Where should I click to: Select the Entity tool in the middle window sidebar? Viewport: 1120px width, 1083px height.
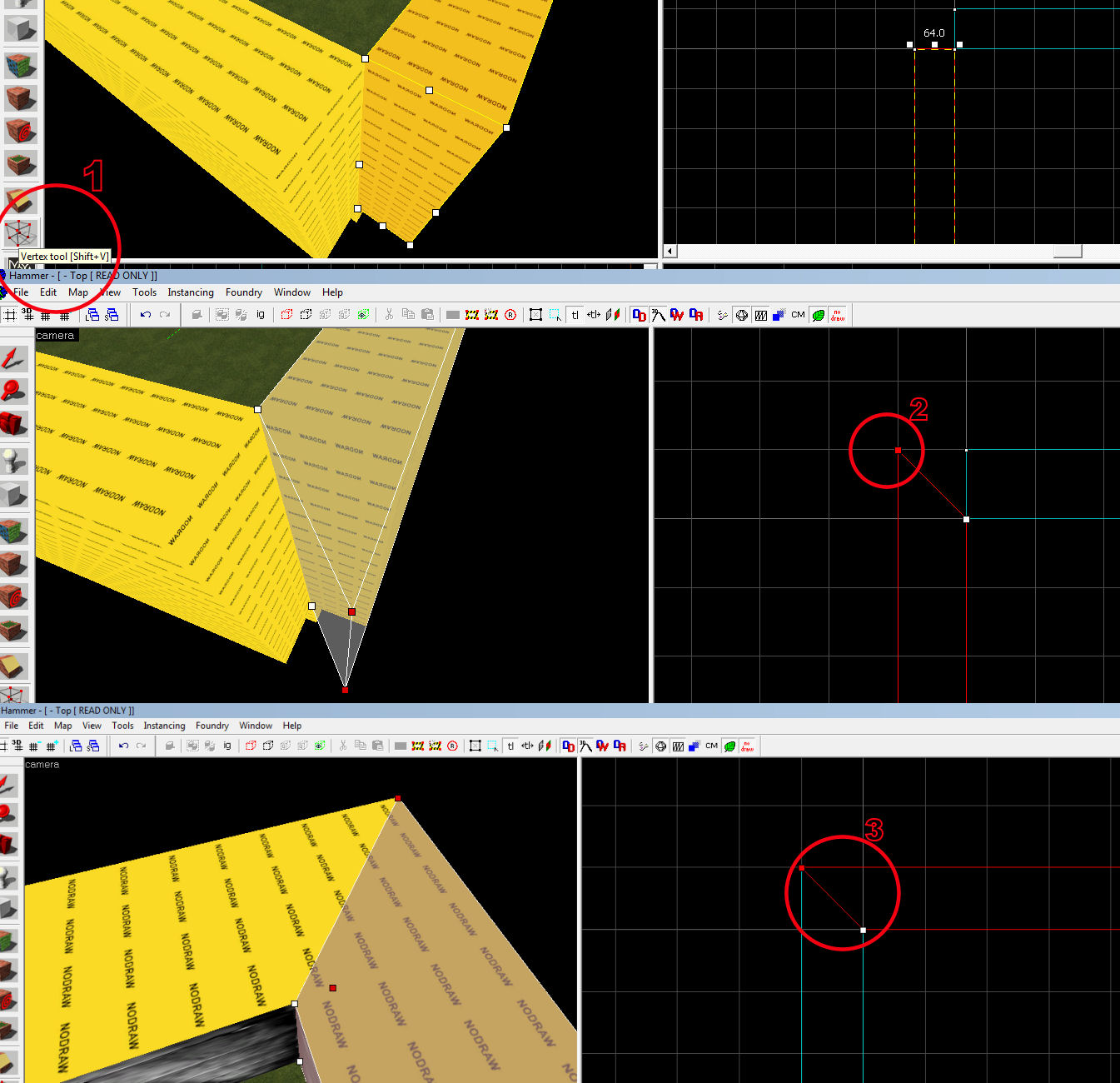[x=14, y=461]
